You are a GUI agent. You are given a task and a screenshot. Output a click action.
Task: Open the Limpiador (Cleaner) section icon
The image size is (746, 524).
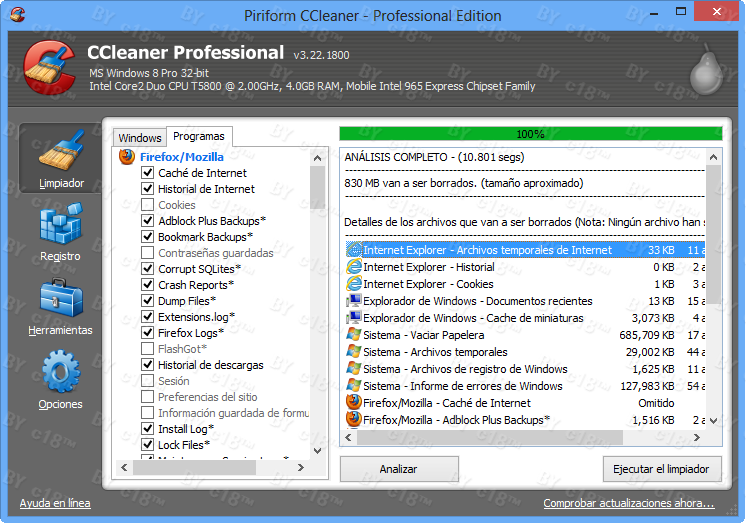61,150
